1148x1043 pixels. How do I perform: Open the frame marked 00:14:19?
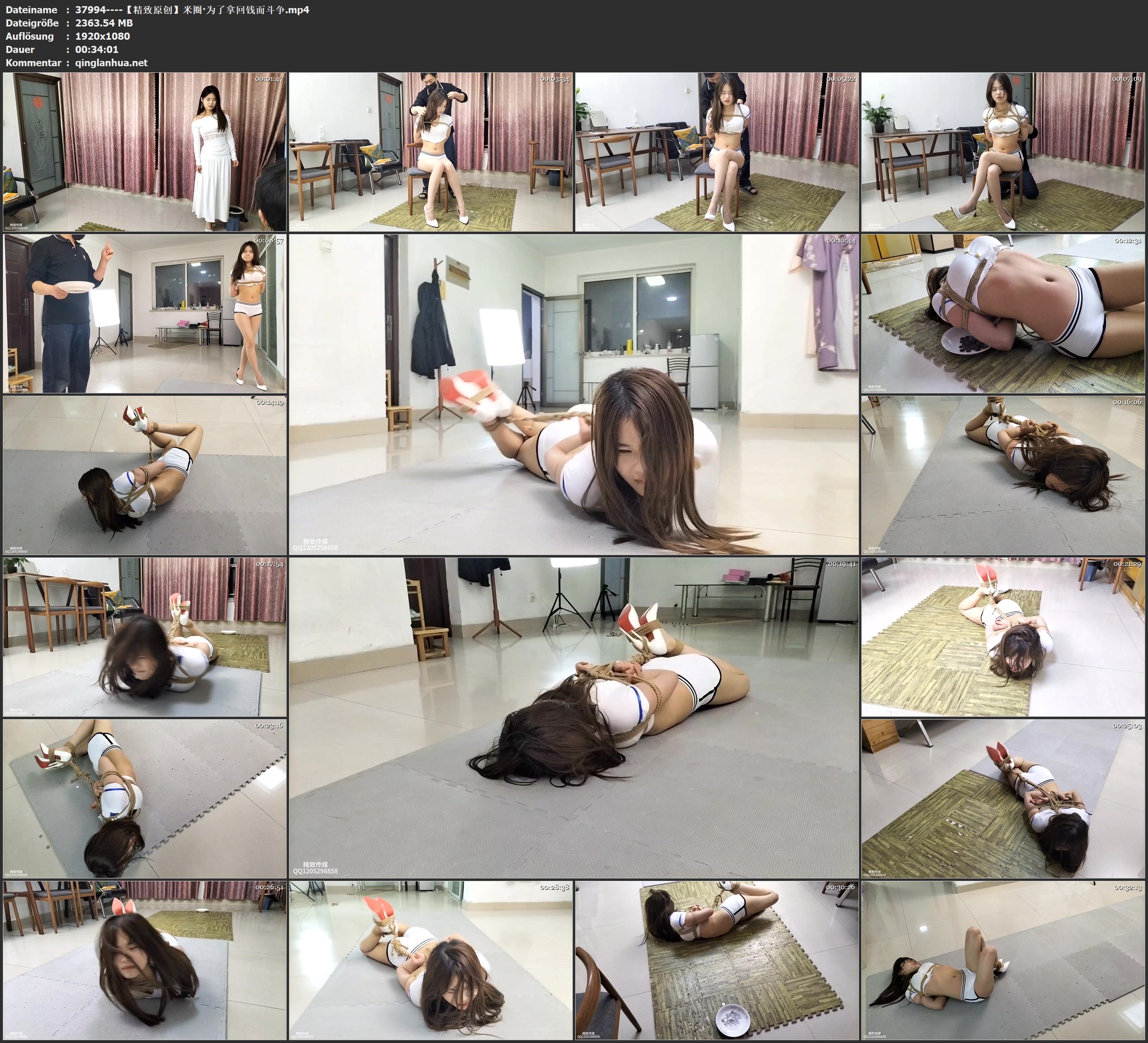pyautogui.click(x=145, y=475)
